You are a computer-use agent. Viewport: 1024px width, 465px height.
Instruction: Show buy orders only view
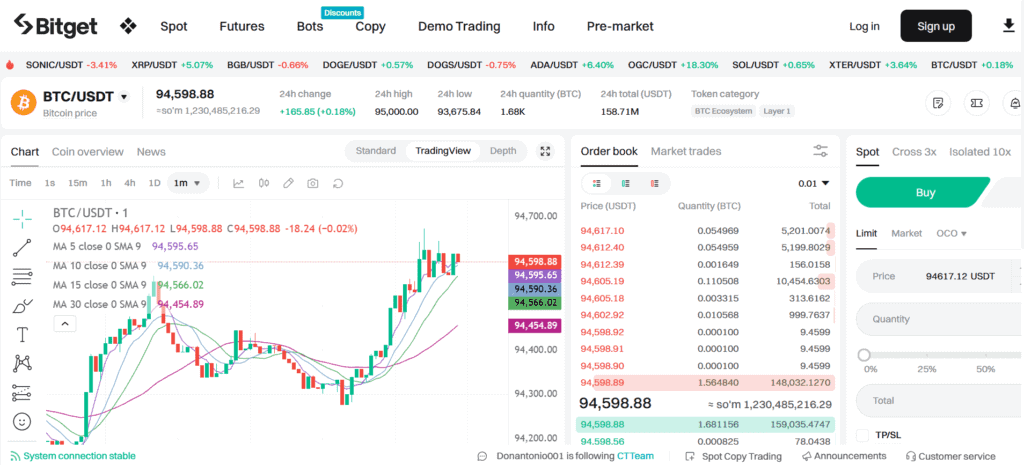pos(626,184)
